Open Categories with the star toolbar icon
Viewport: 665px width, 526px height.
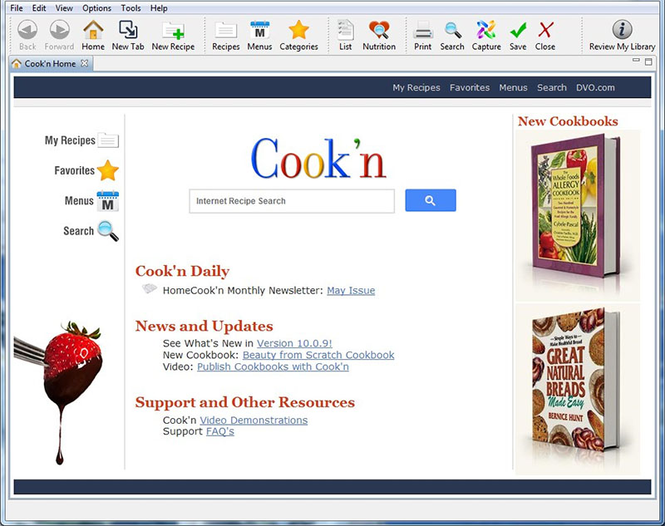[299, 31]
